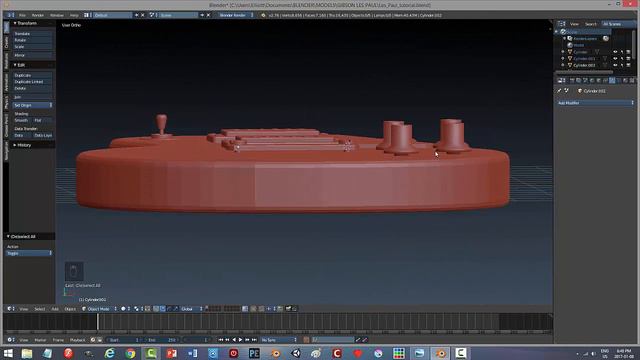Play the animation in reverse
640x360 pixels.
pyautogui.click(x=234, y=340)
